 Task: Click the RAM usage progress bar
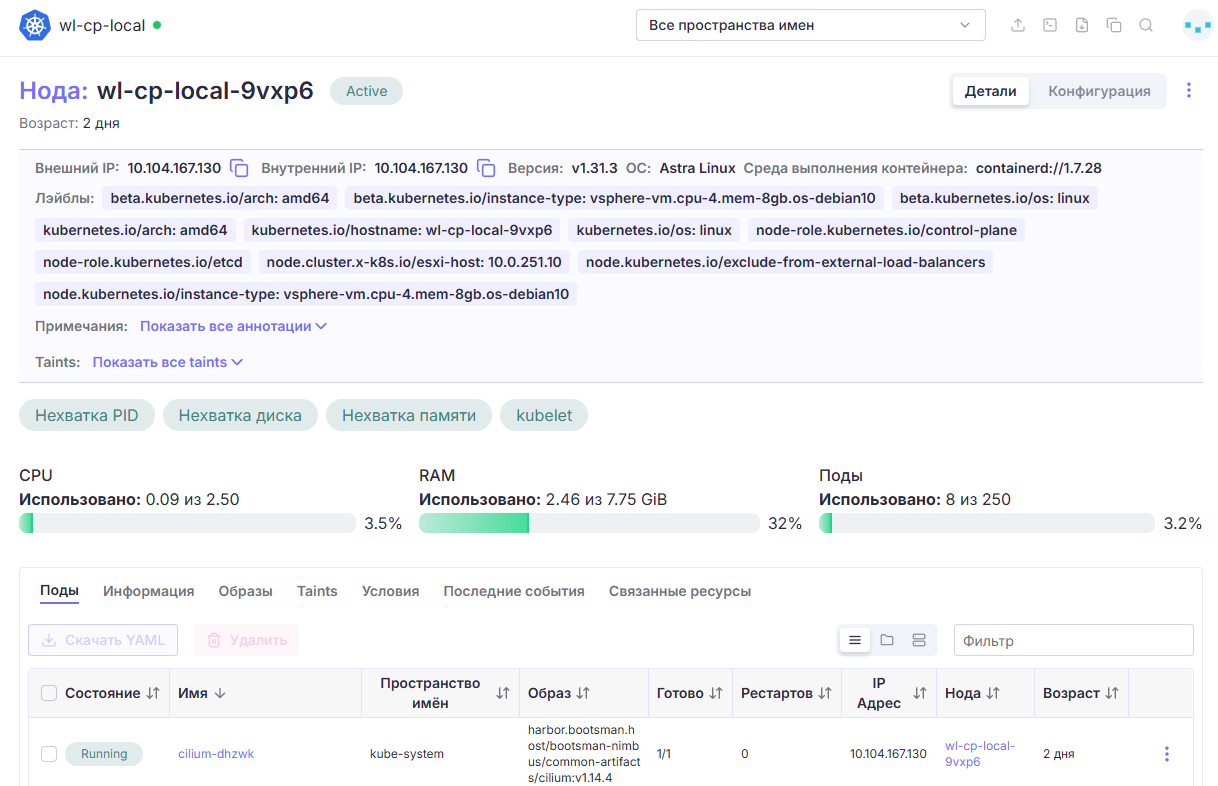click(589, 523)
